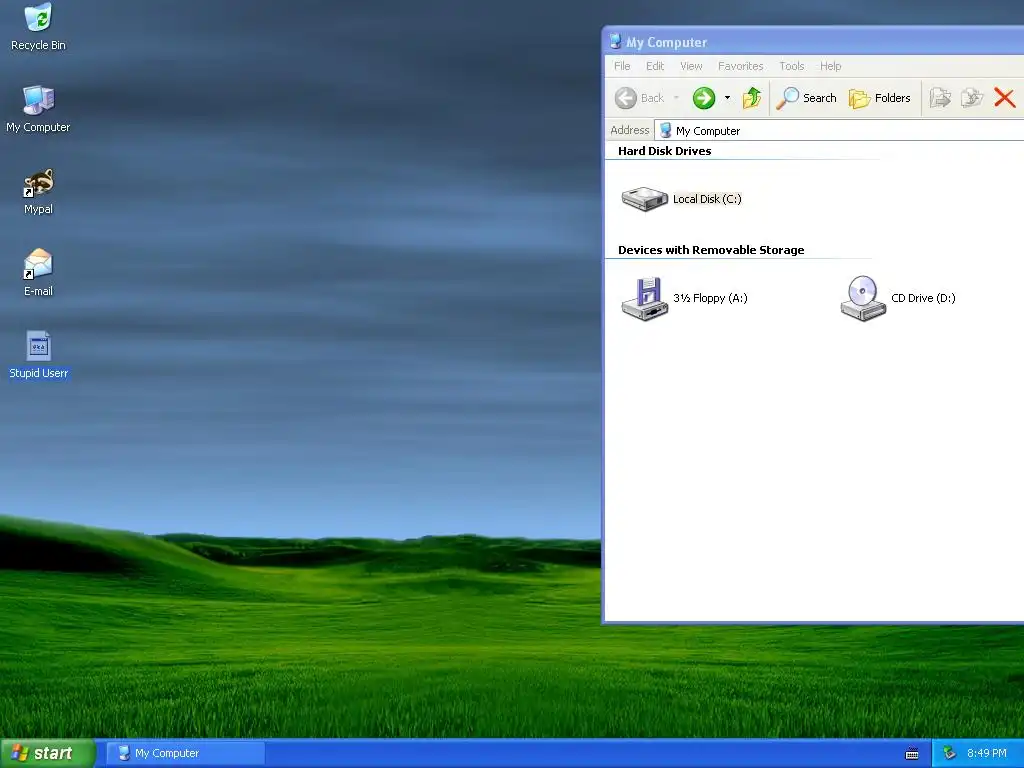
Task: Click the keyboard icon on taskbar
Action: [x=912, y=754]
